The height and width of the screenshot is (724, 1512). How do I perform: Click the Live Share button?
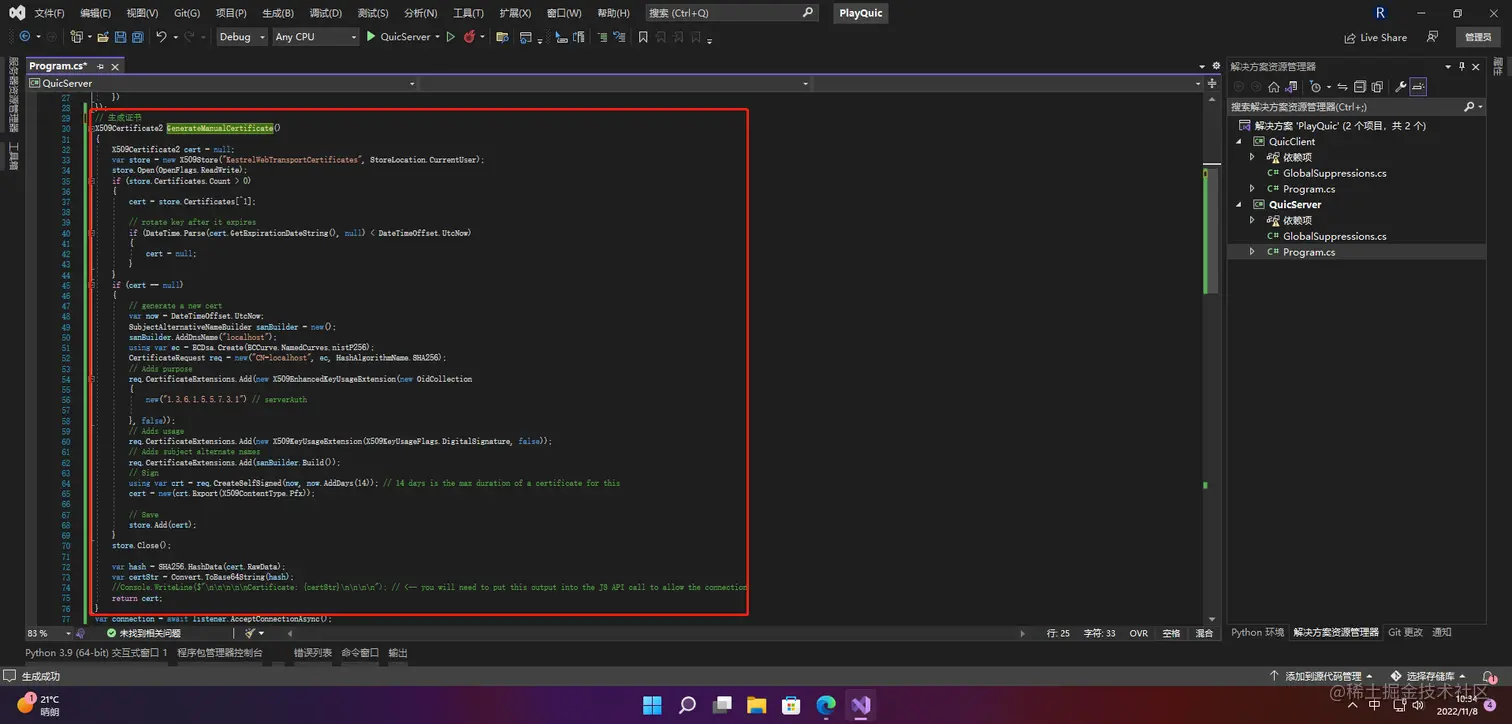1375,37
